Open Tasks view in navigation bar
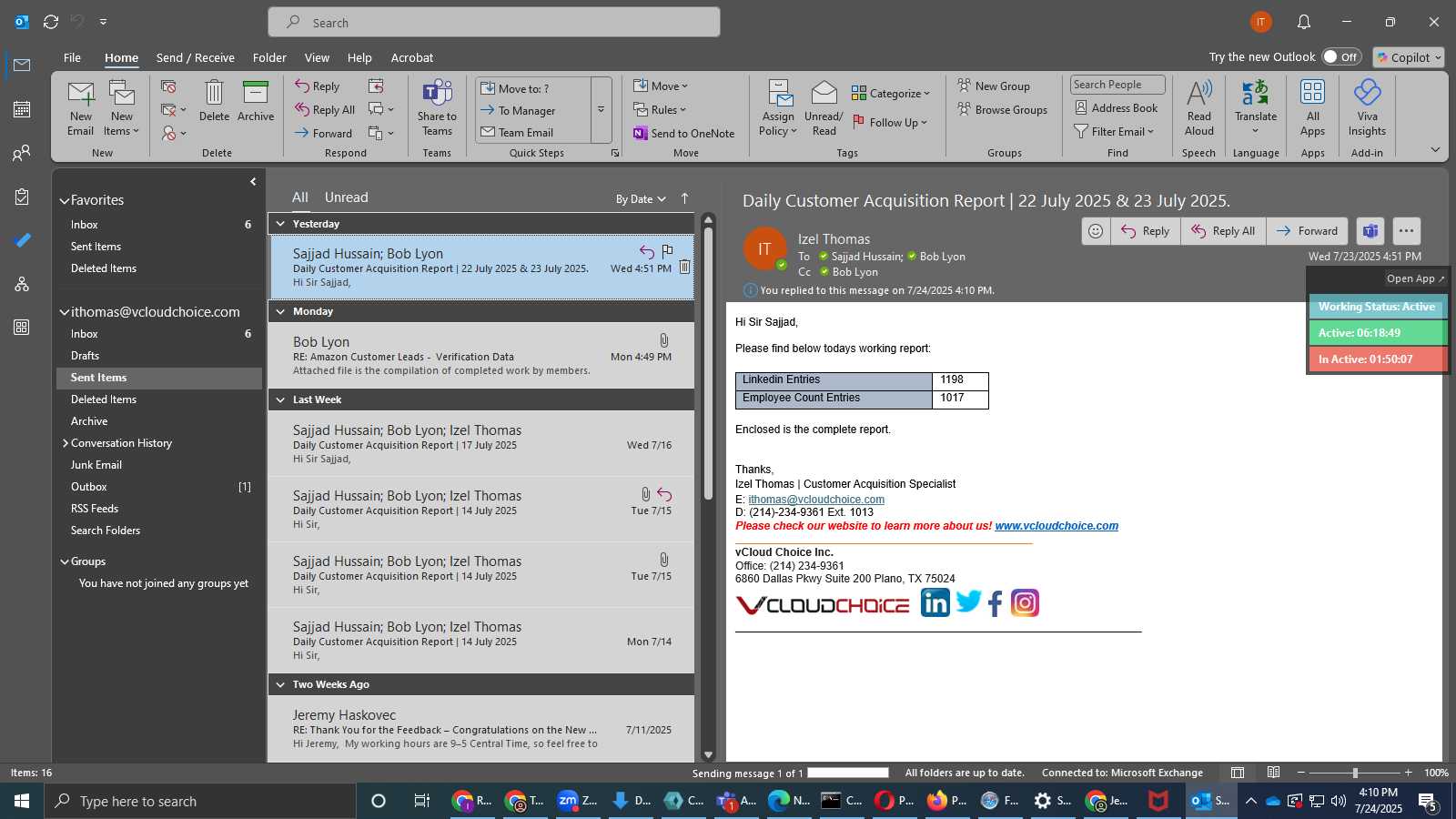Screen dimensions: 1456x819 tap(22, 197)
